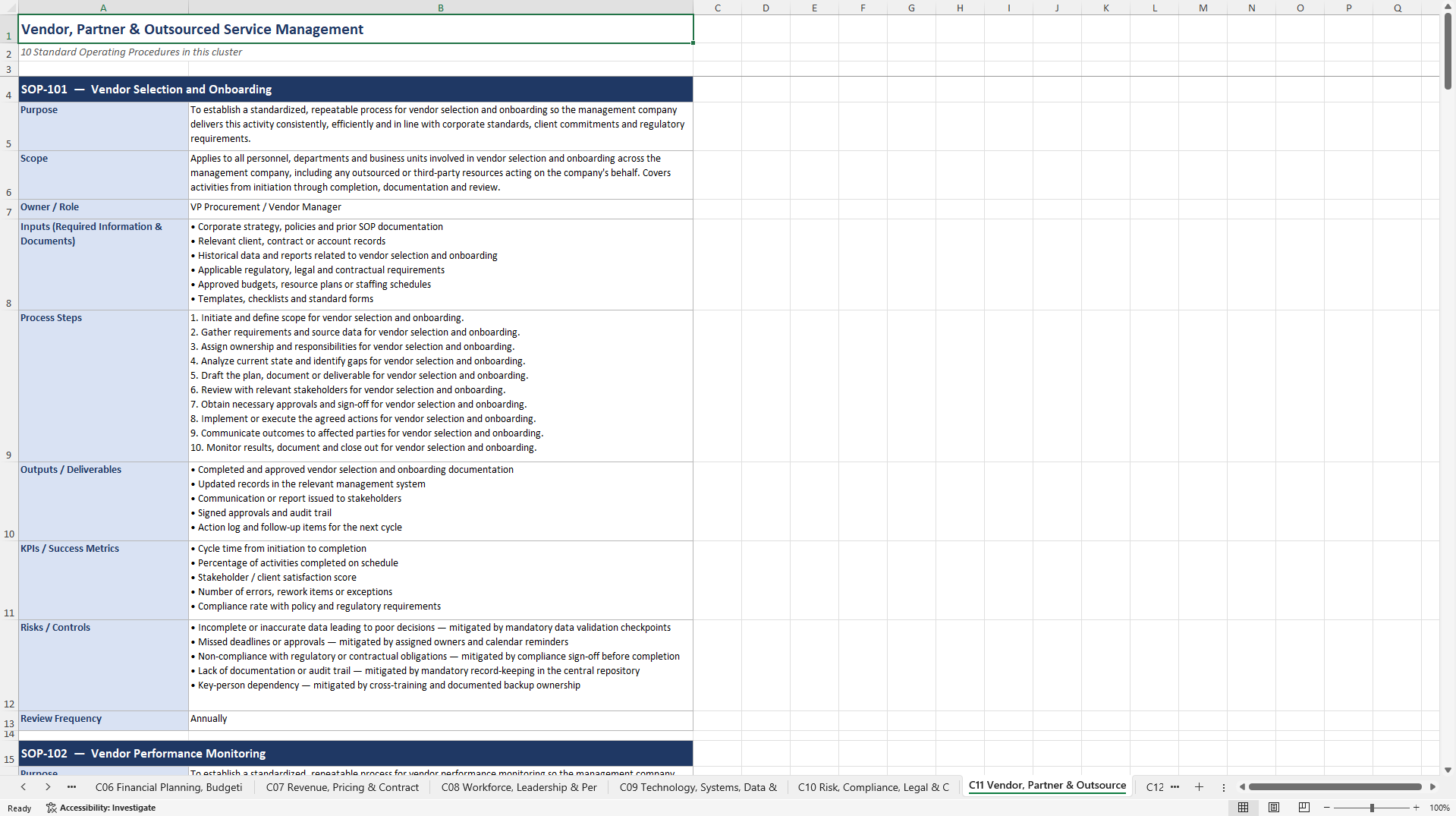This screenshot has width=1456, height=816.
Task: Open C08 Workforce, Leadership sheet tab
Action: [519, 787]
